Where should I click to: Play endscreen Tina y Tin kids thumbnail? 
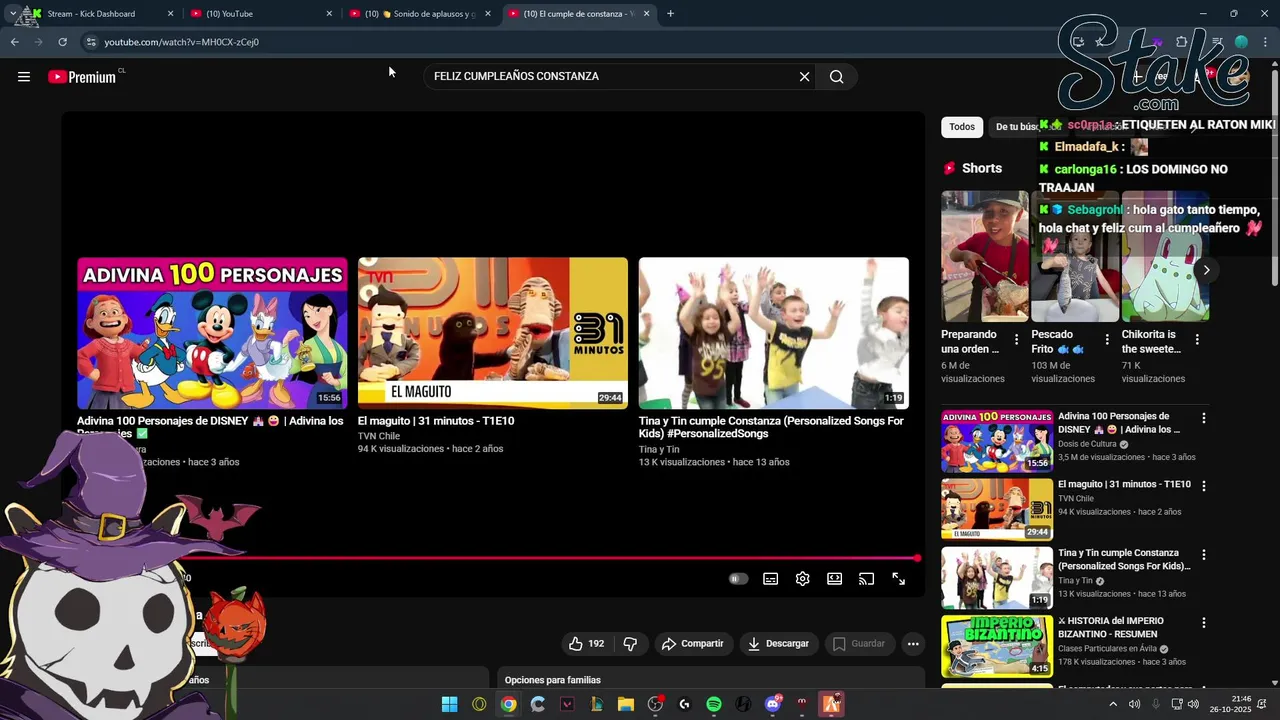(774, 333)
